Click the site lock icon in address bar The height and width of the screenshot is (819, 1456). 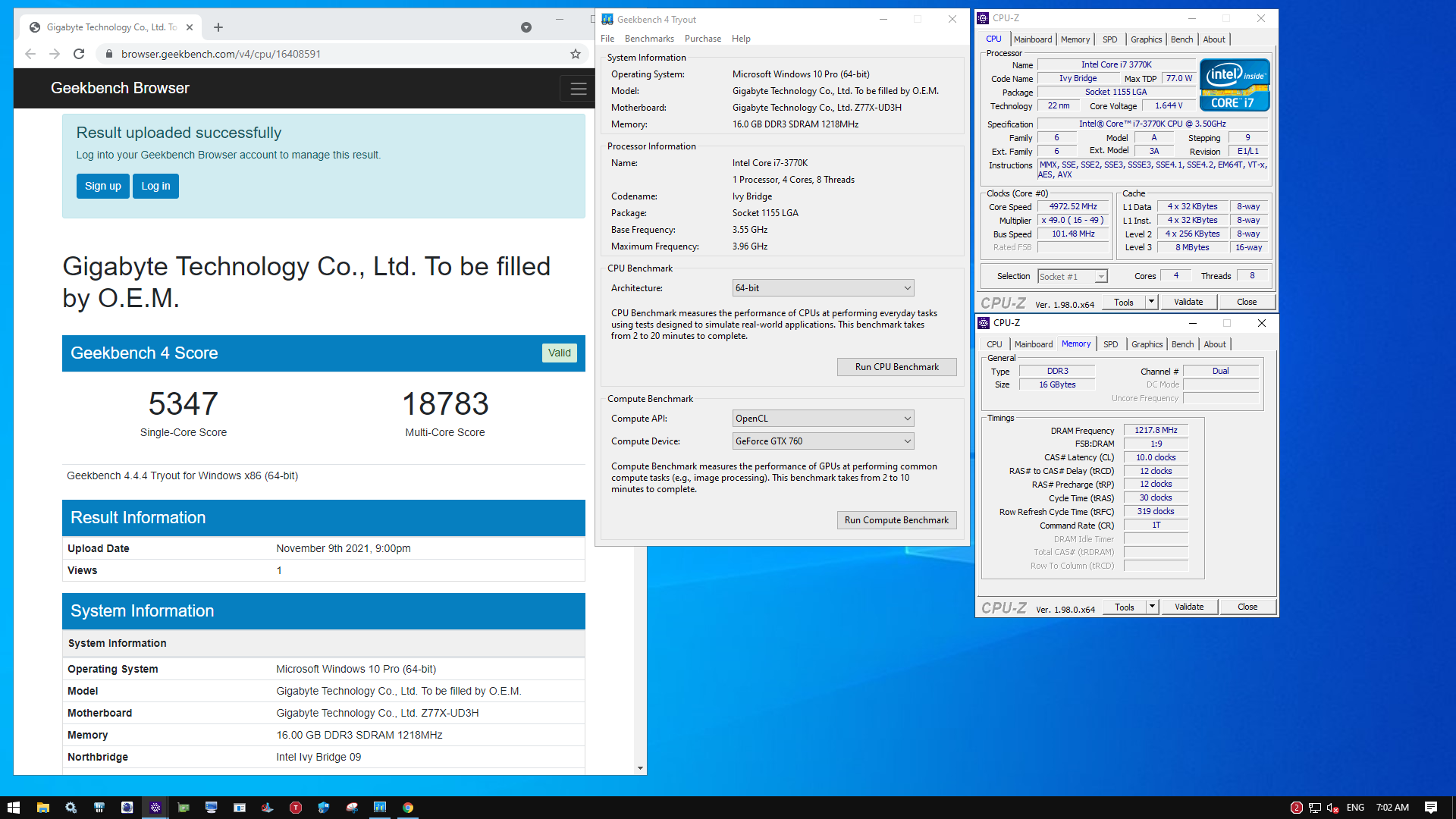[108, 54]
